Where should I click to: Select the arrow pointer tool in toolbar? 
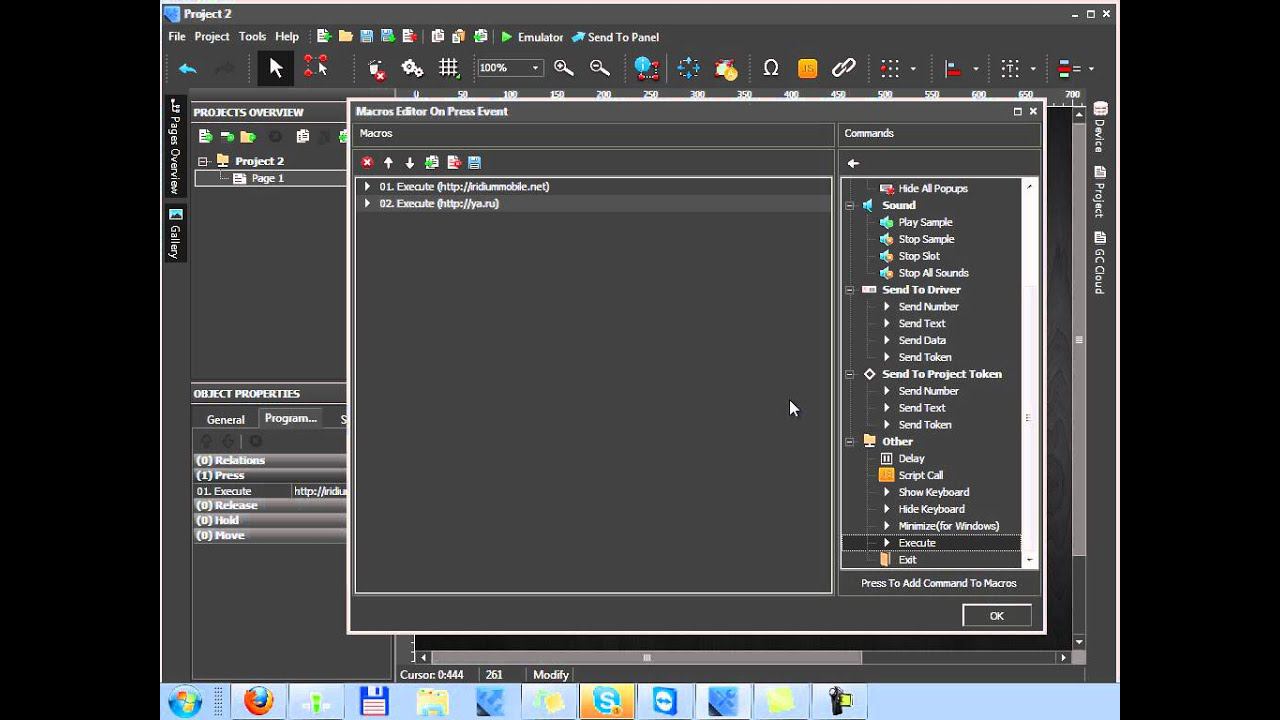pyautogui.click(x=276, y=68)
